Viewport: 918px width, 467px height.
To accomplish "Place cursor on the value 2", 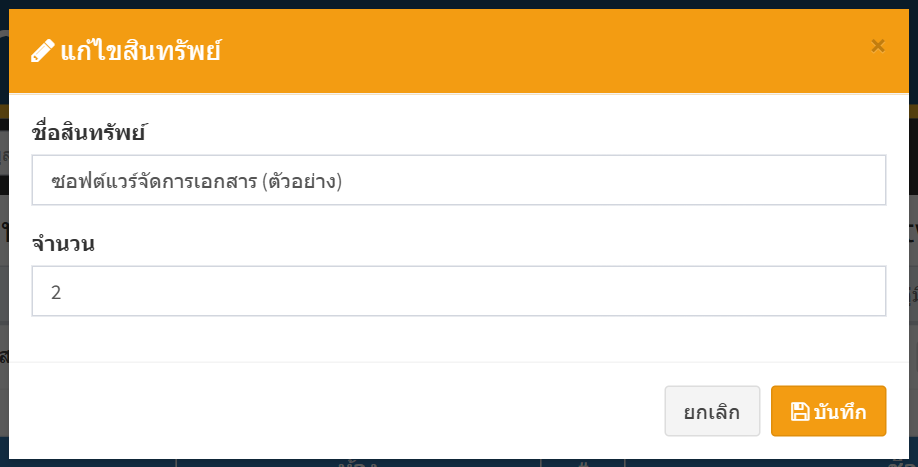I will pos(56,292).
